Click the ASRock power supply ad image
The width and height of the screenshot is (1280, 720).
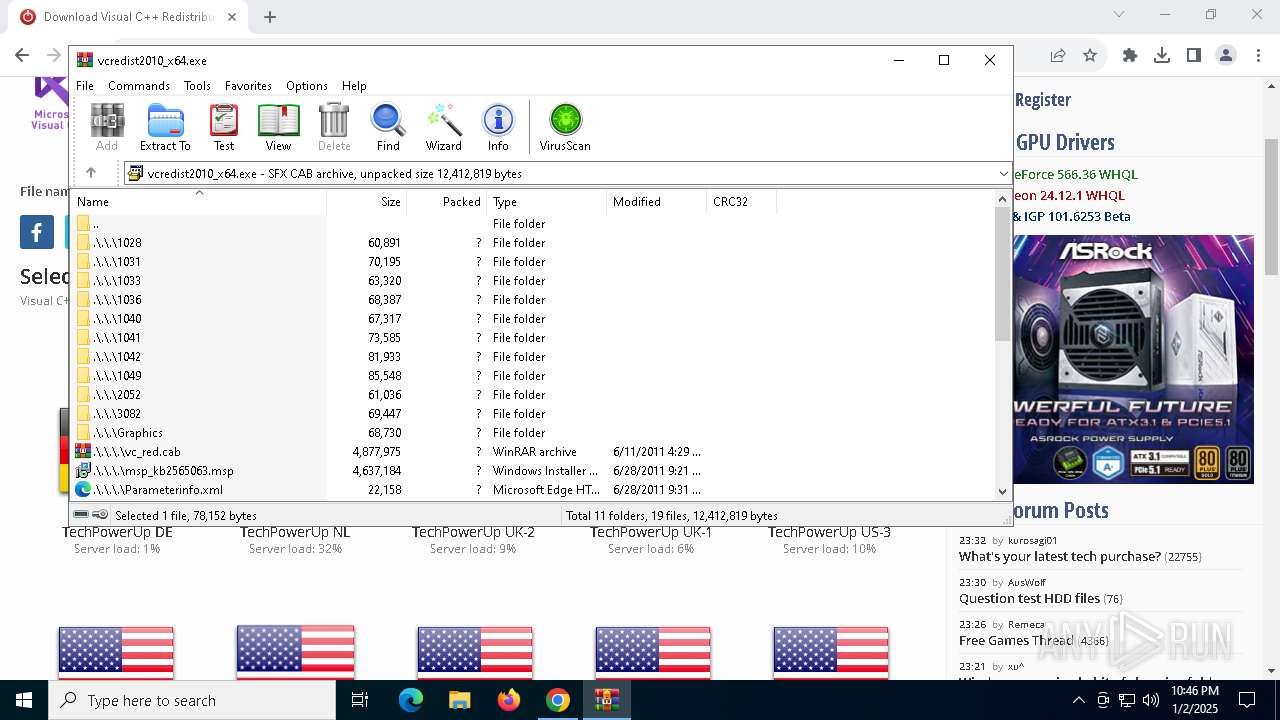[1133, 360]
